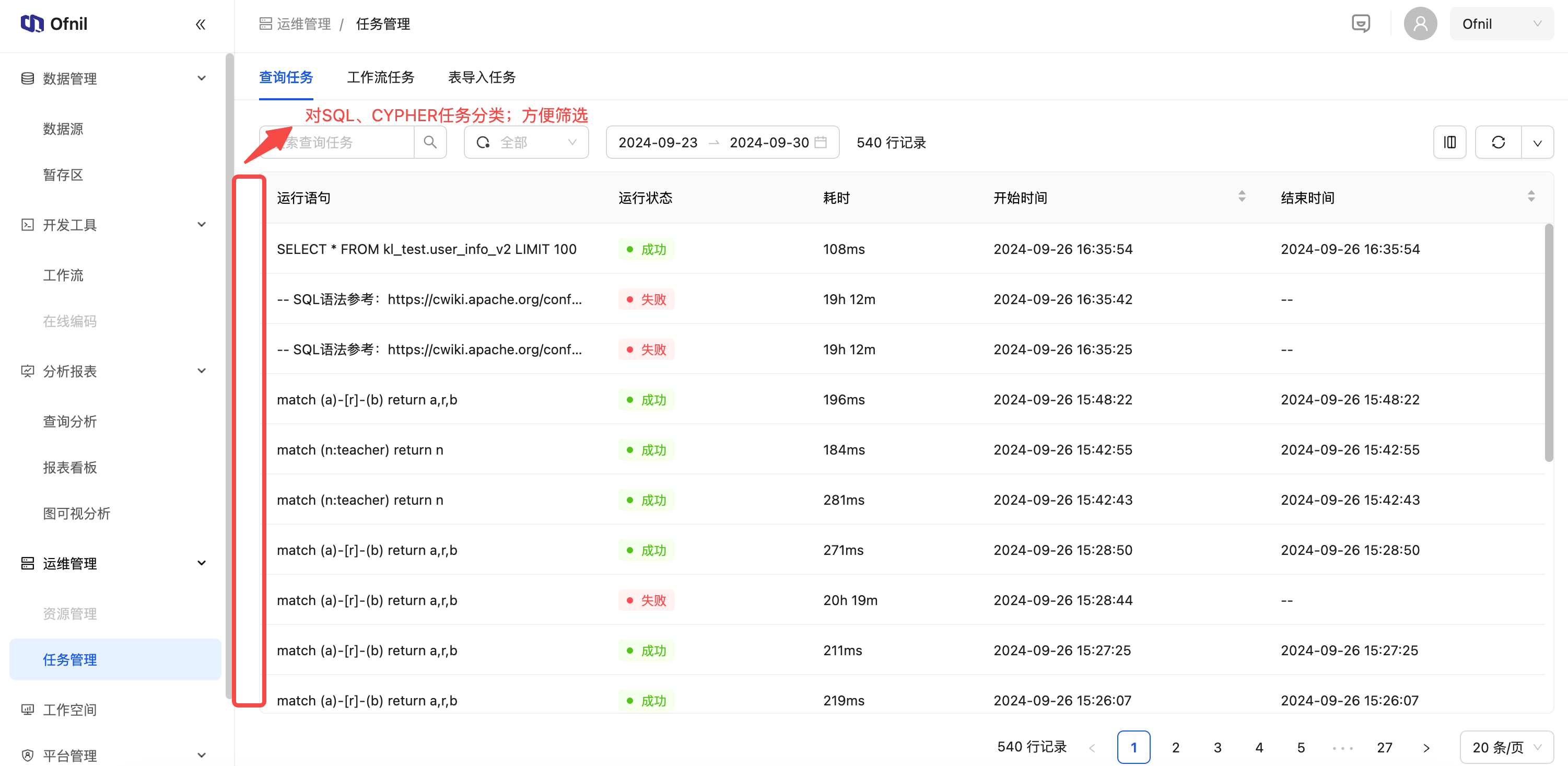This screenshot has width=1568, height=766.
Task: Open 图可视分析 in sidebar
Action: [x=76, y=513]
